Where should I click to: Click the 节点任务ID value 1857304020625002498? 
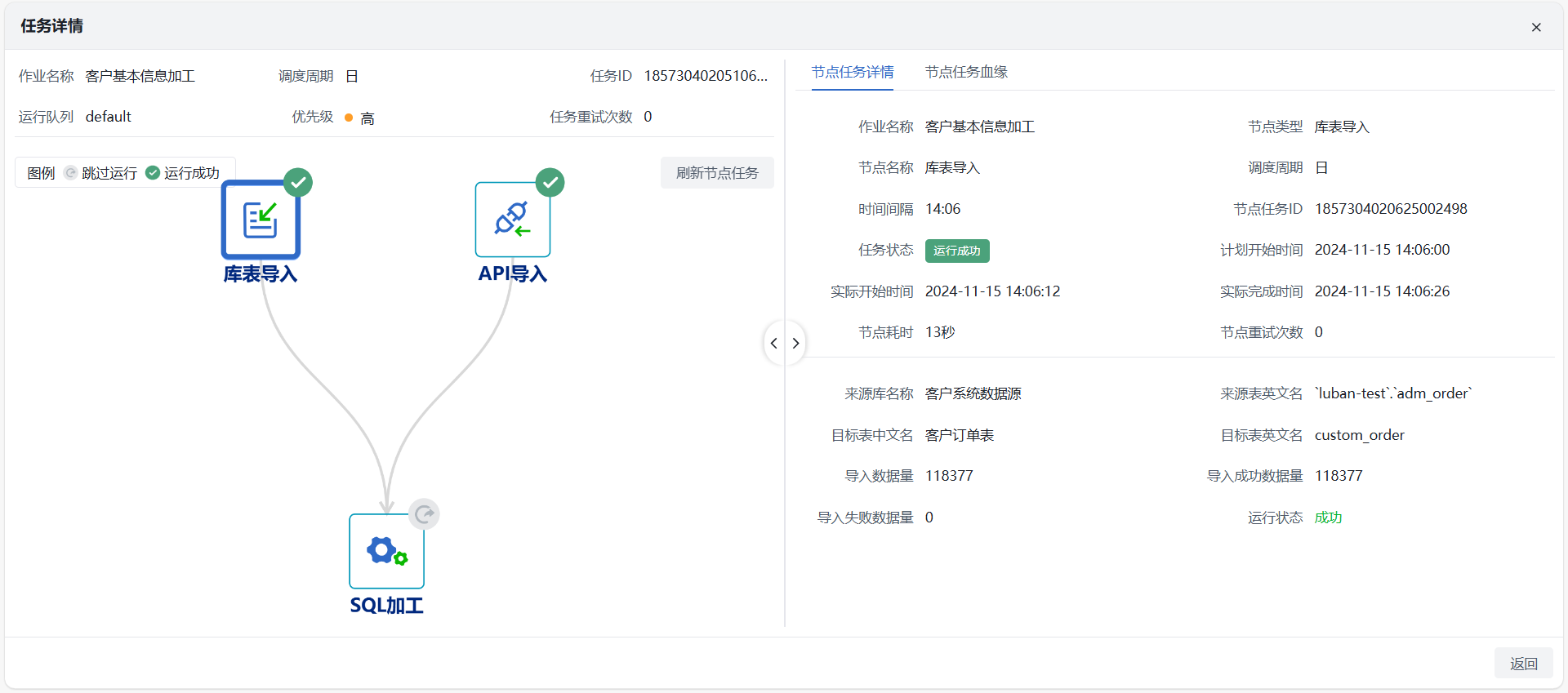[1391, 209]
